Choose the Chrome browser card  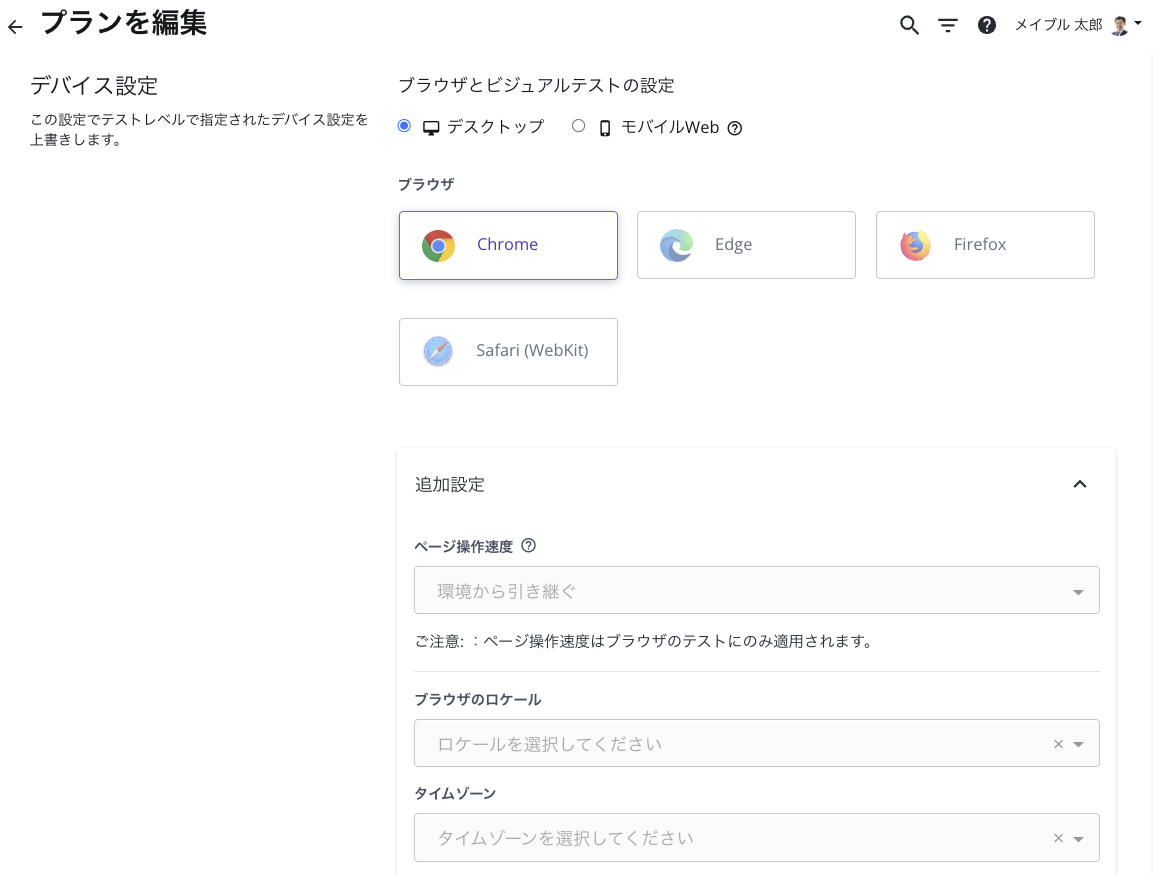(508, 245)
